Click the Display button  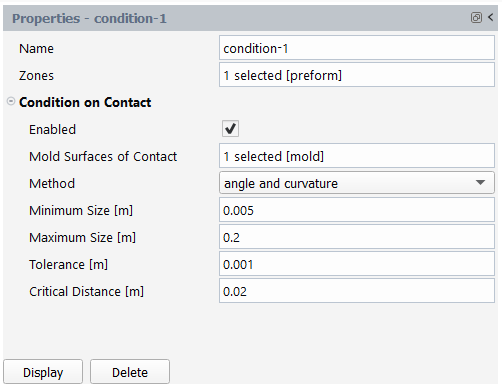pyautogui.click(x=43, y=372)
